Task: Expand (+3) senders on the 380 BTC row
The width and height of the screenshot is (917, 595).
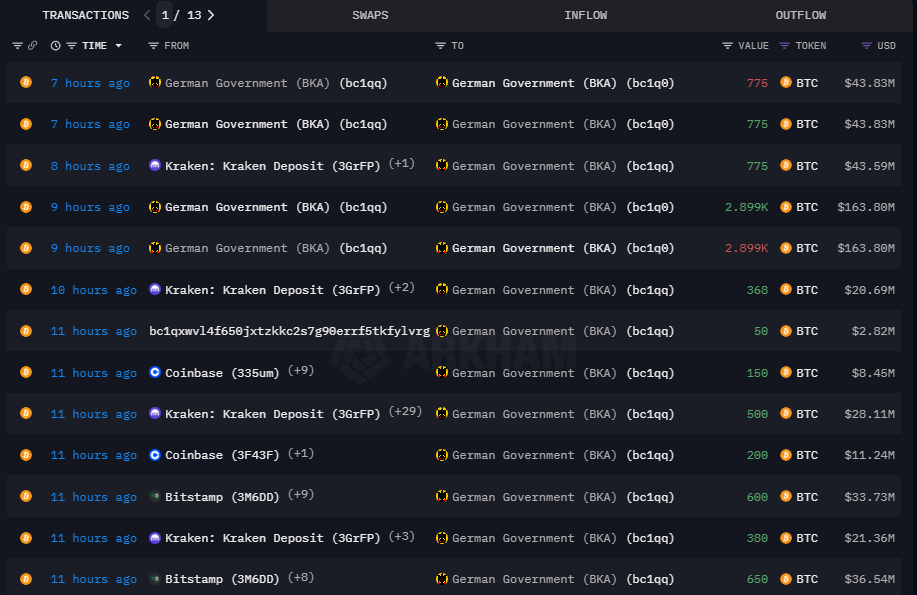Action: coord(402,536)
